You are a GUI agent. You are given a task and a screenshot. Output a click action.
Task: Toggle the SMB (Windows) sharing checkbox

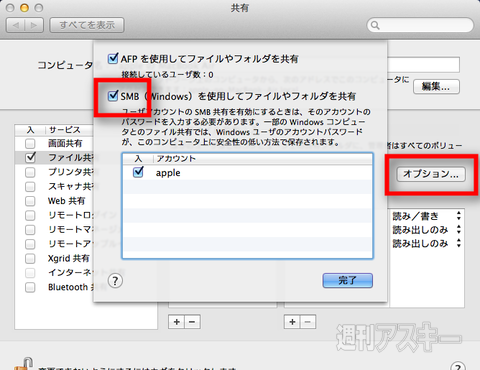tap(113, 96)
